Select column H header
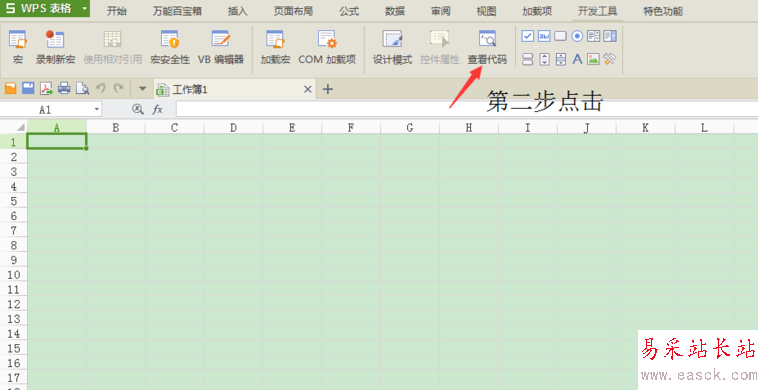This screenshot has height=390, width=758. click(x=468, y=128)
